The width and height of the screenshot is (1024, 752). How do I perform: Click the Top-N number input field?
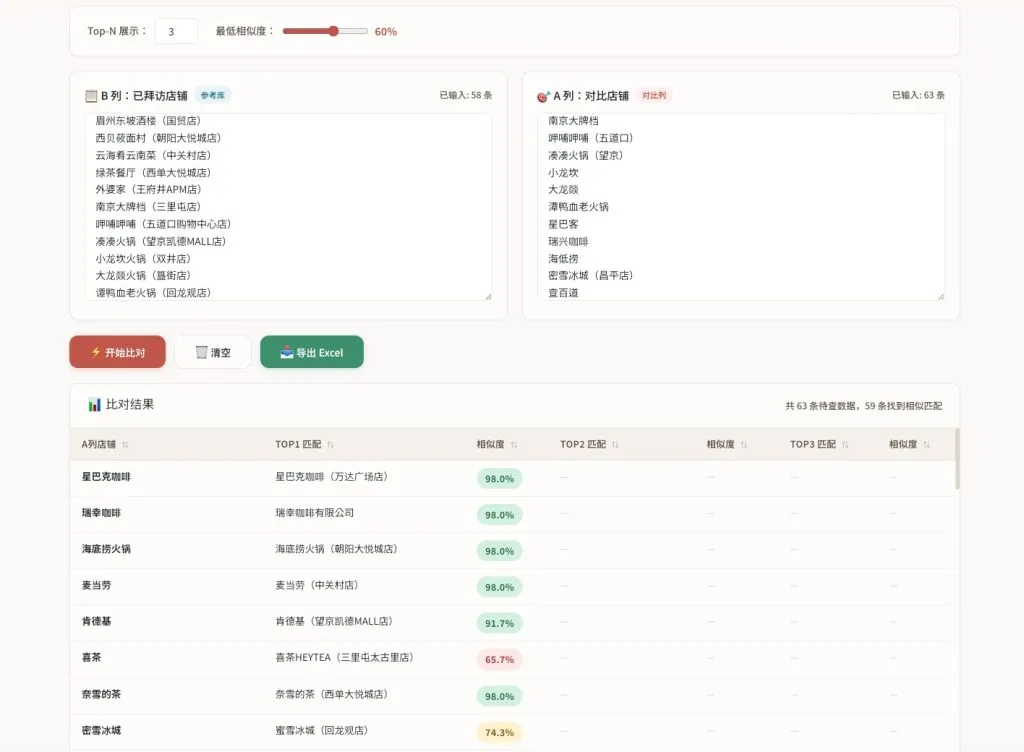click(x=176, y=31)
